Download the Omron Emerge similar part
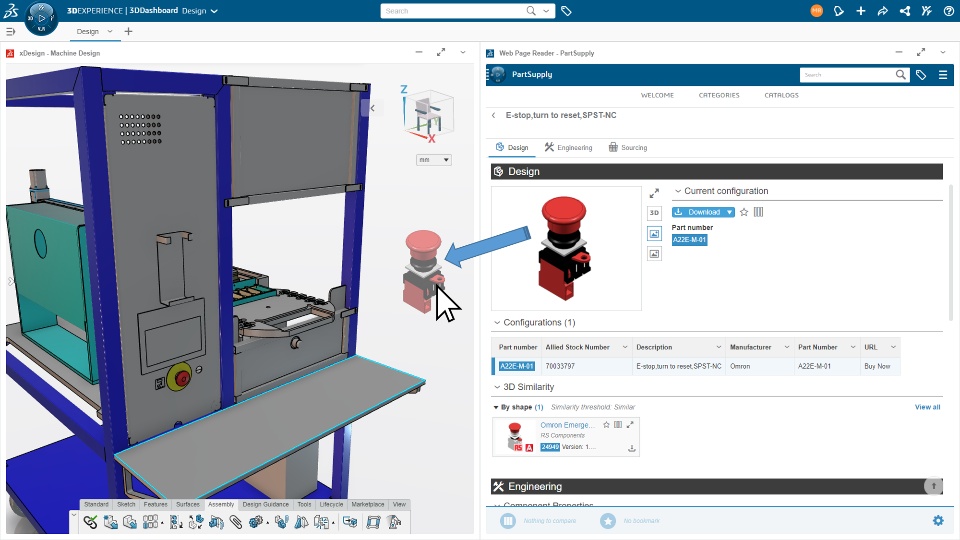This screenshot has width=960, height=540. (x=631, y=449)
